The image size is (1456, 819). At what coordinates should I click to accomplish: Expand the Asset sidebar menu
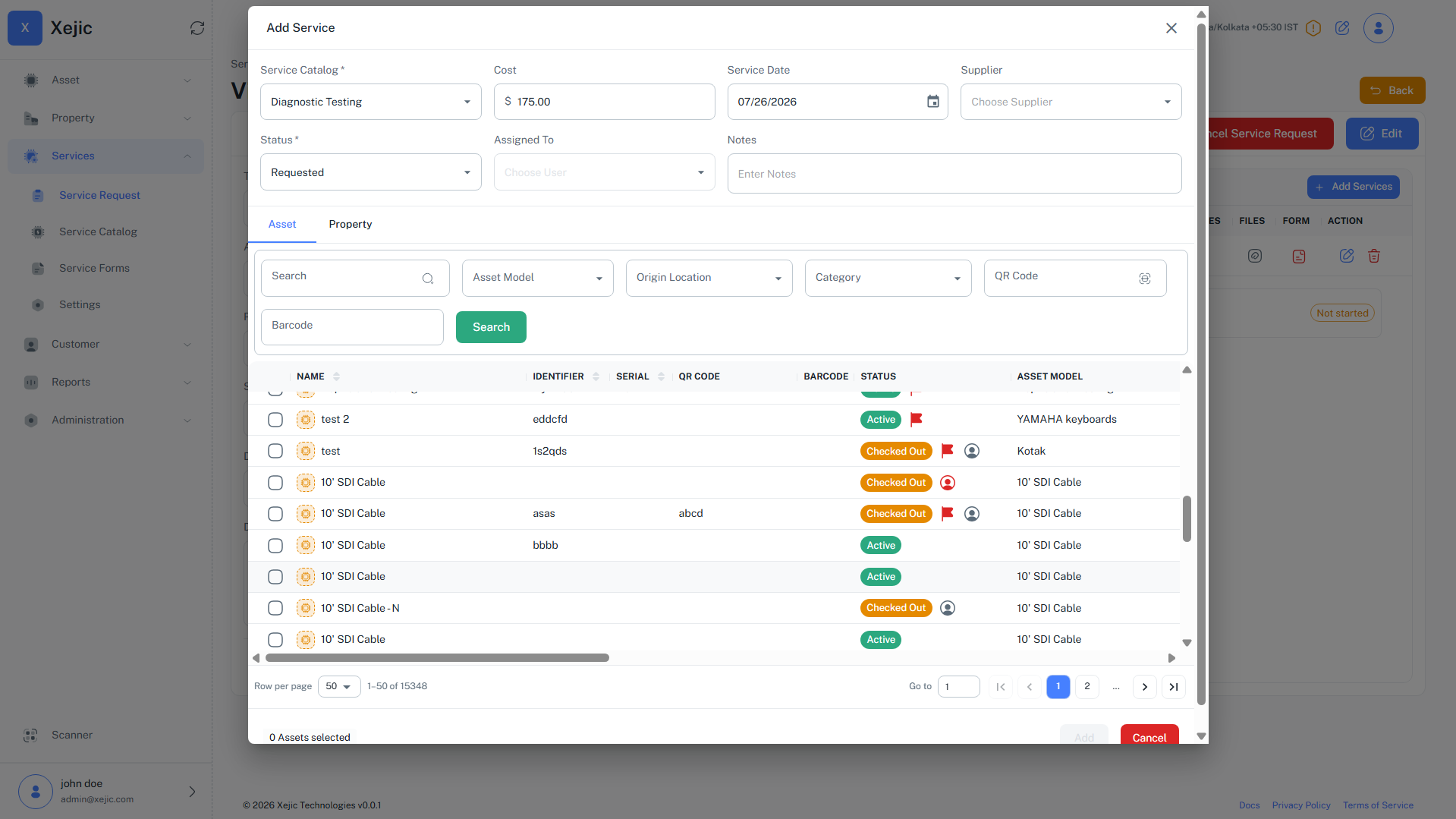click(106, 80)
